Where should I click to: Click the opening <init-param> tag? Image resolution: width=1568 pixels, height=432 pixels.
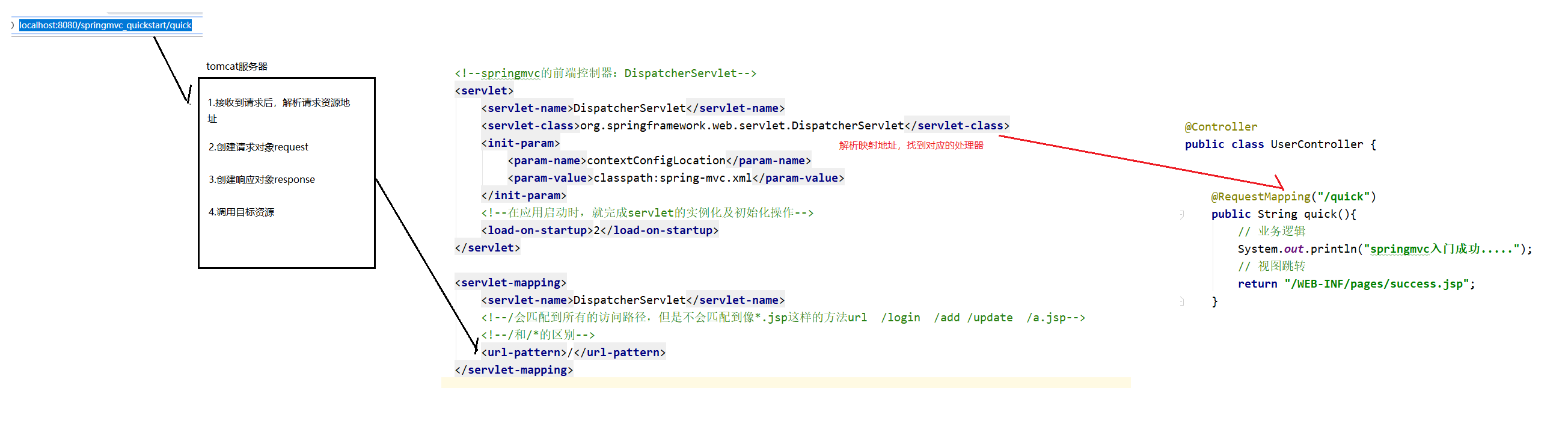click(520, 143)
